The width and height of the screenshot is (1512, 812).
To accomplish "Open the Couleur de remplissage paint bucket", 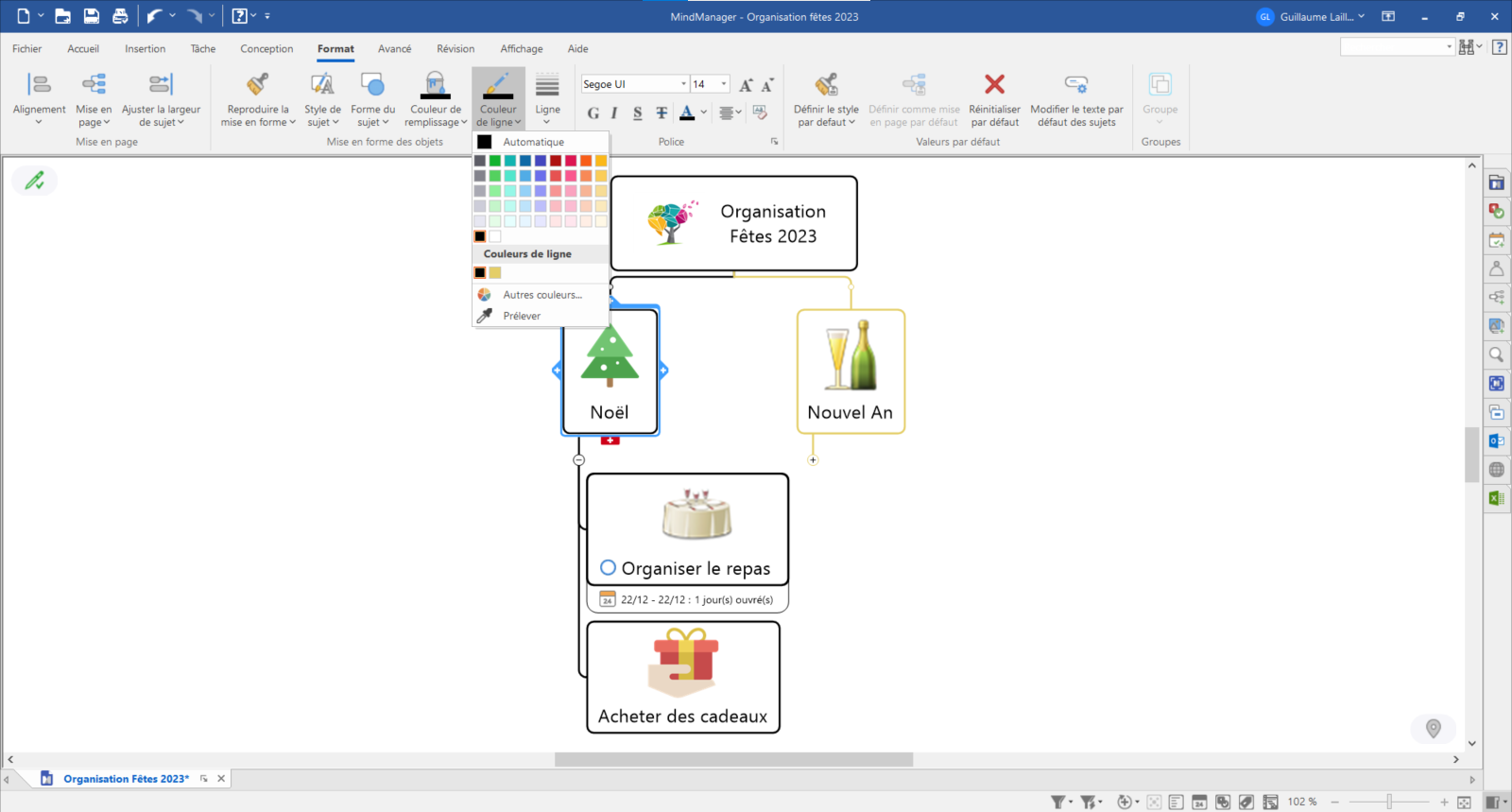I will pos(435,85).
